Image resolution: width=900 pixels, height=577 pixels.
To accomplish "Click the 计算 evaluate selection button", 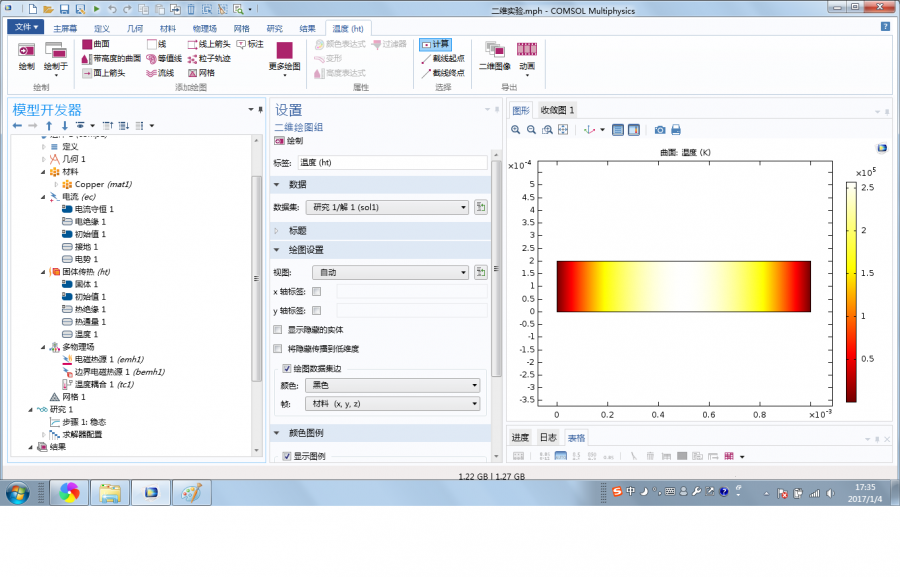I will (436, 44).
